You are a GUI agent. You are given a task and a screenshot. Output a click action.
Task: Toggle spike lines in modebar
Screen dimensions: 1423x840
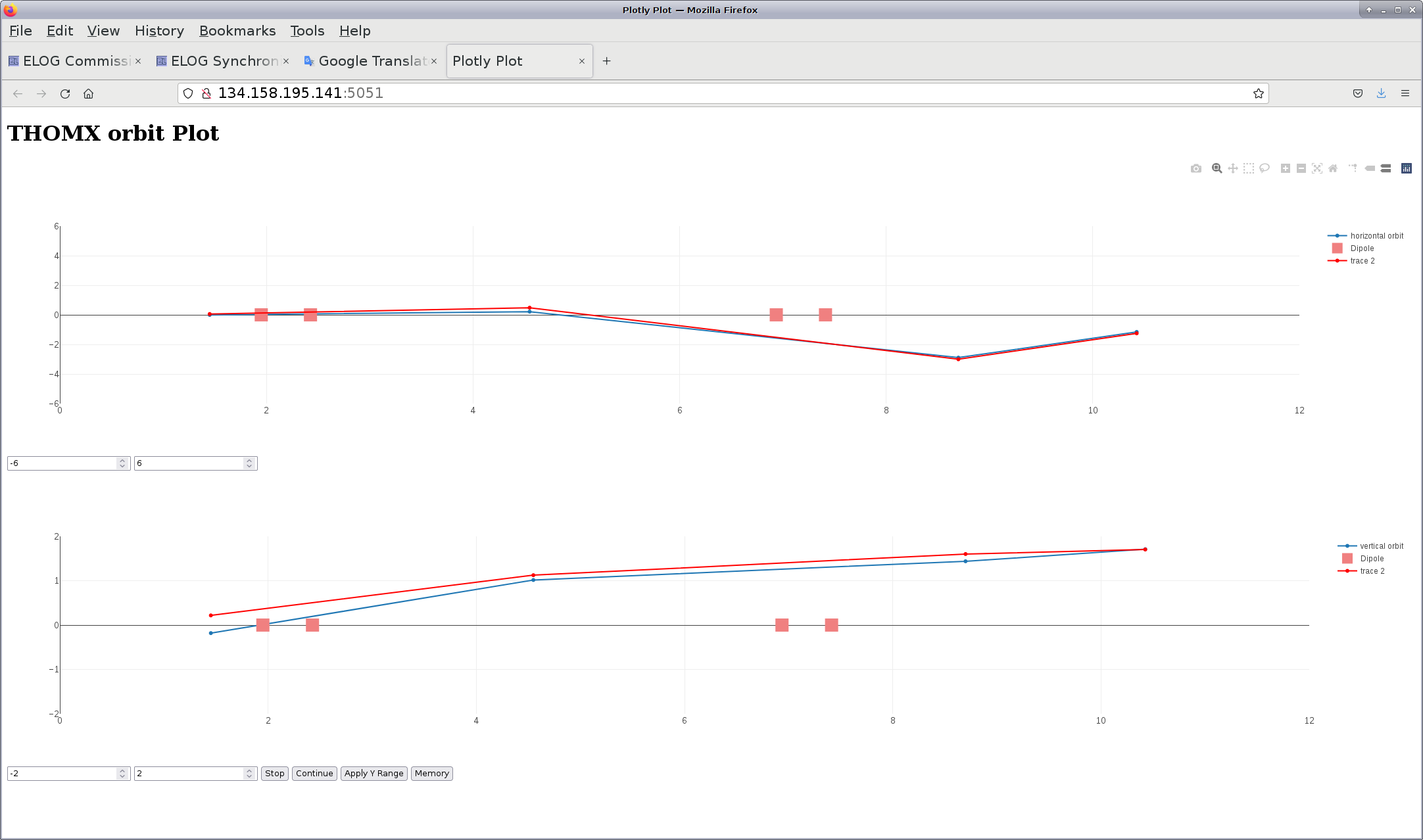click(1353, 169)
